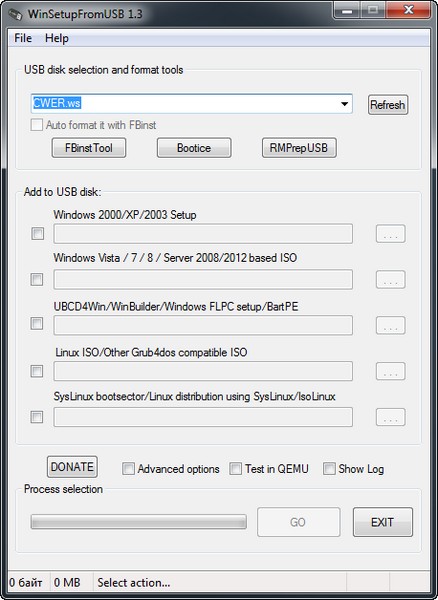The width and height of the screenshot is (438, 600).
Task: Click the 0 байт status bar entry
Action: tap(26, 583)
